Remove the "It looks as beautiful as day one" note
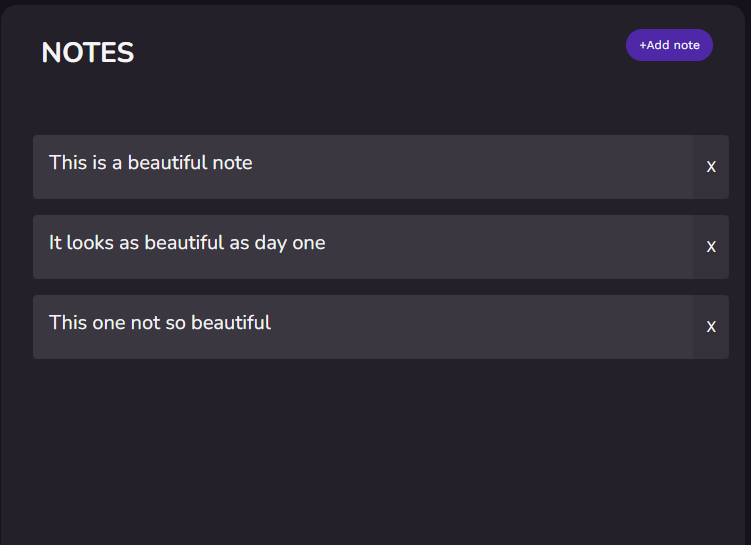751x545 pixels. tap(711, 246)
